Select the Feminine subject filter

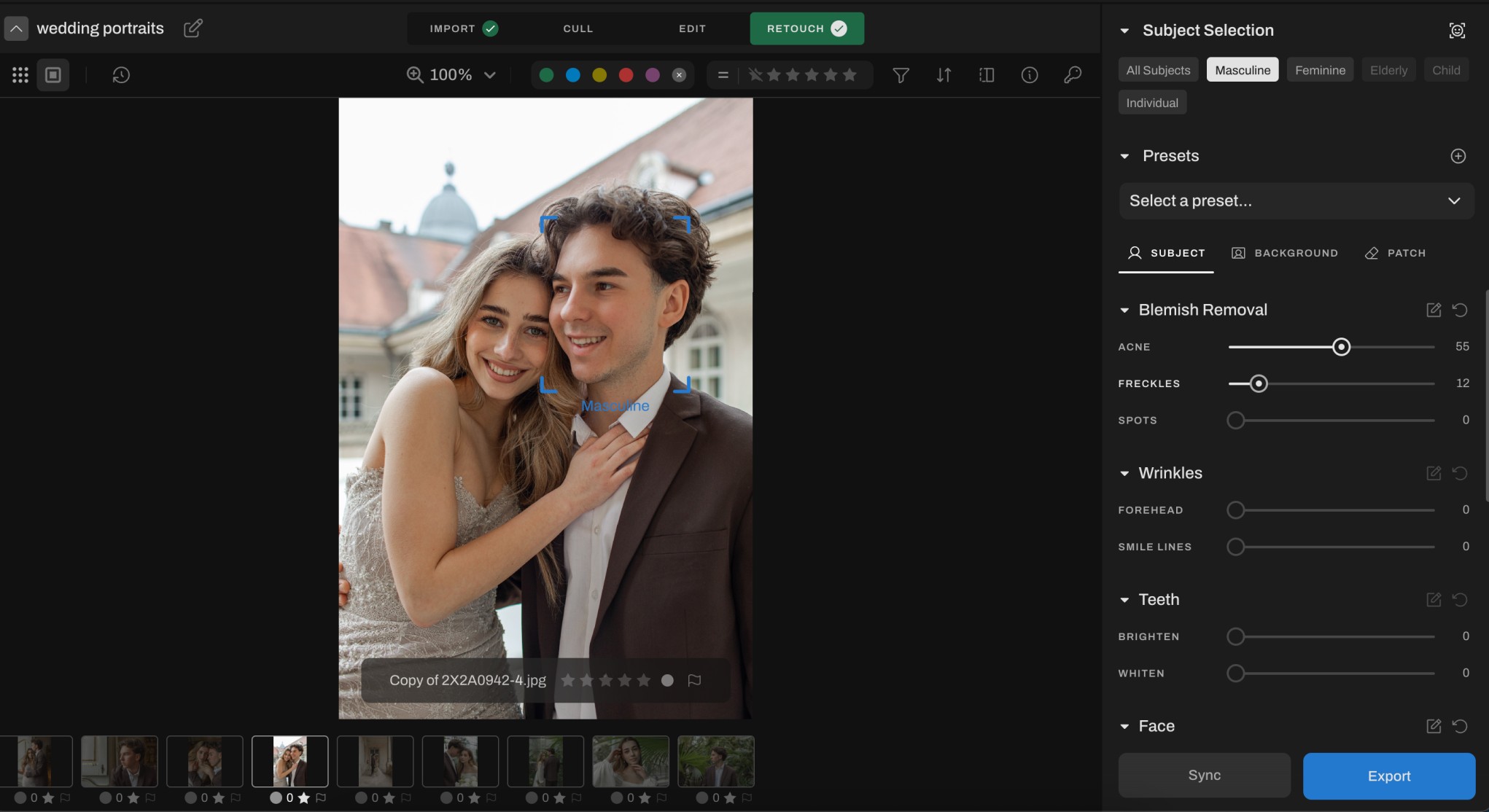point(1319,70)
